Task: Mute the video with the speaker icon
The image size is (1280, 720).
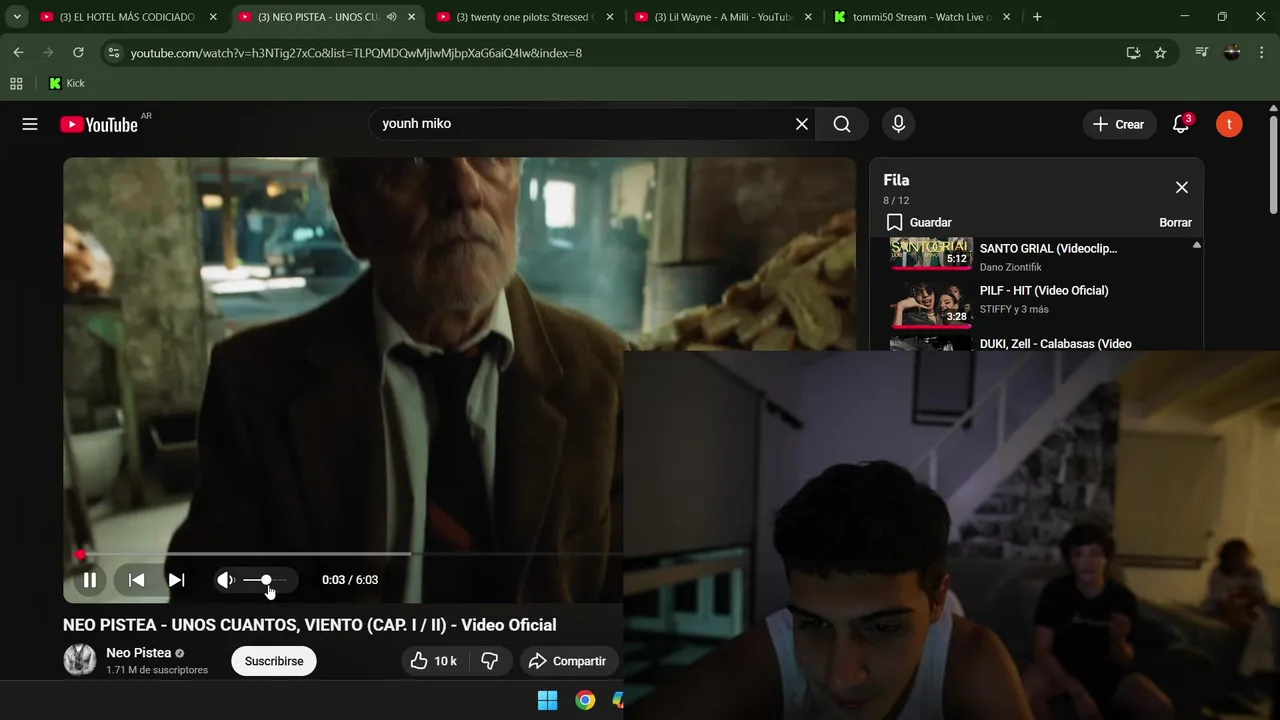Action: [x=226, y=580]
